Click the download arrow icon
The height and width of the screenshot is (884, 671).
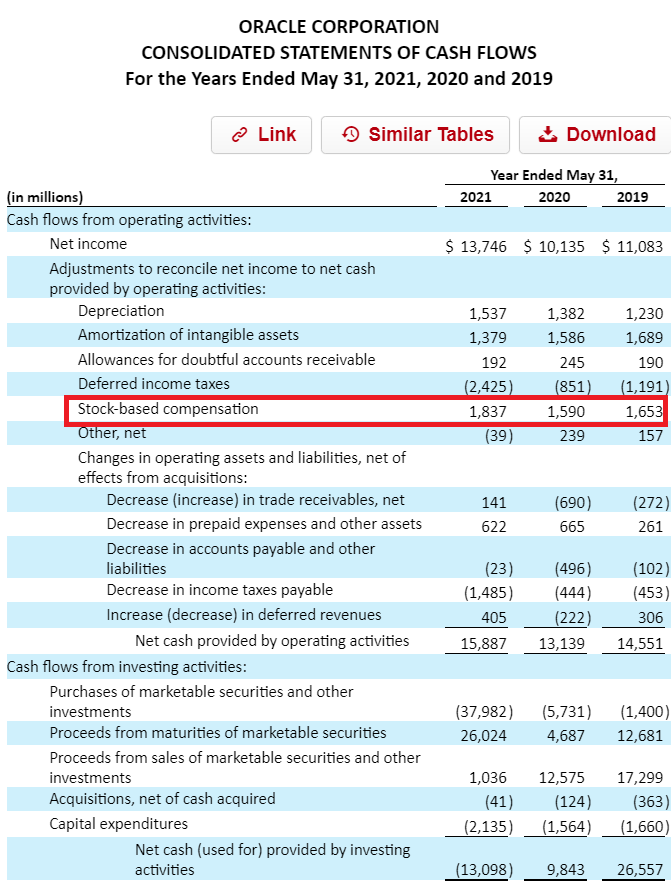pos(548,135)
